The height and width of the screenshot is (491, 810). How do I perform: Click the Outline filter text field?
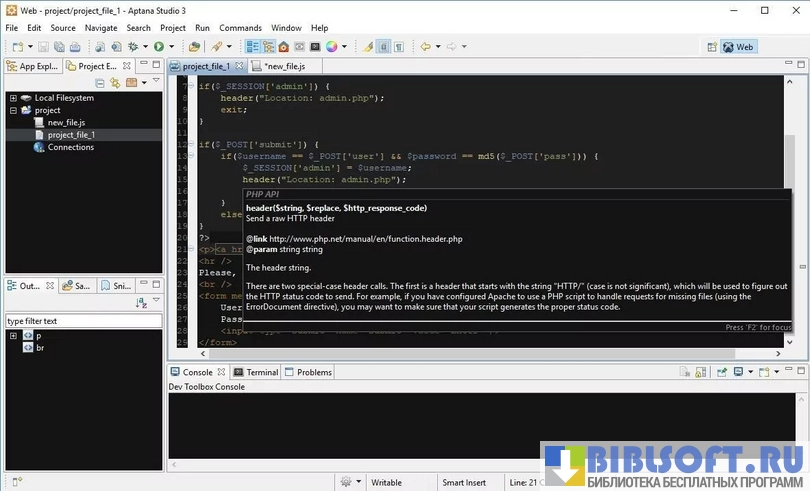(83, 321)
